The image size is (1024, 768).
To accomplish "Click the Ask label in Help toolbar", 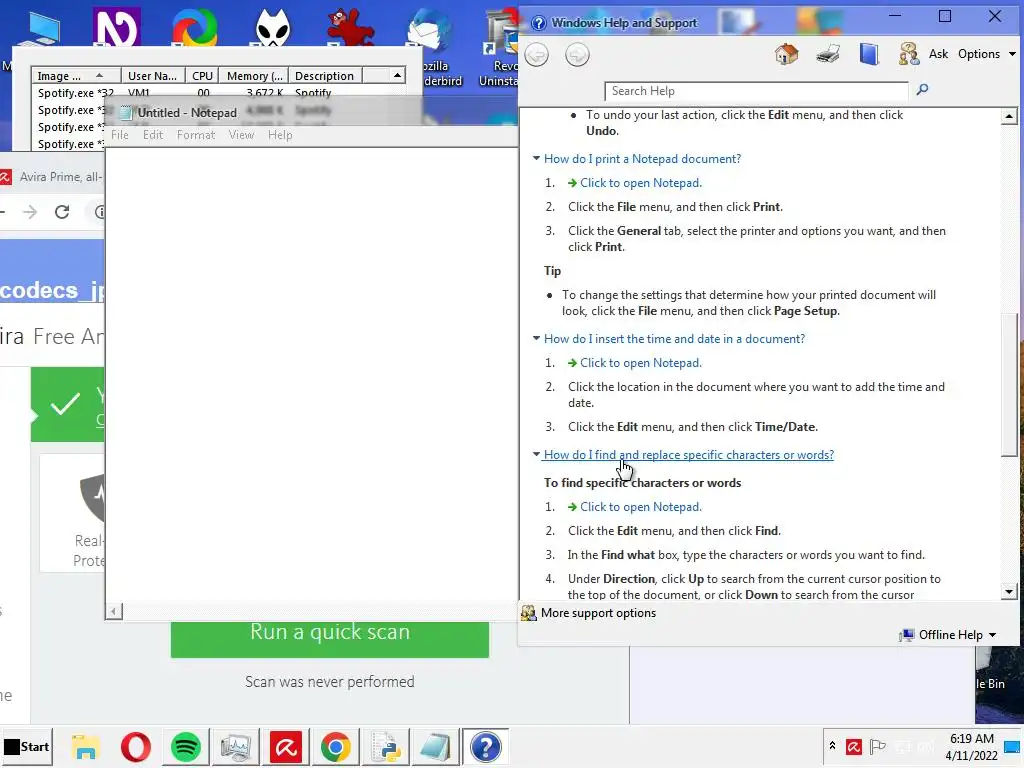I will [938, 54].
